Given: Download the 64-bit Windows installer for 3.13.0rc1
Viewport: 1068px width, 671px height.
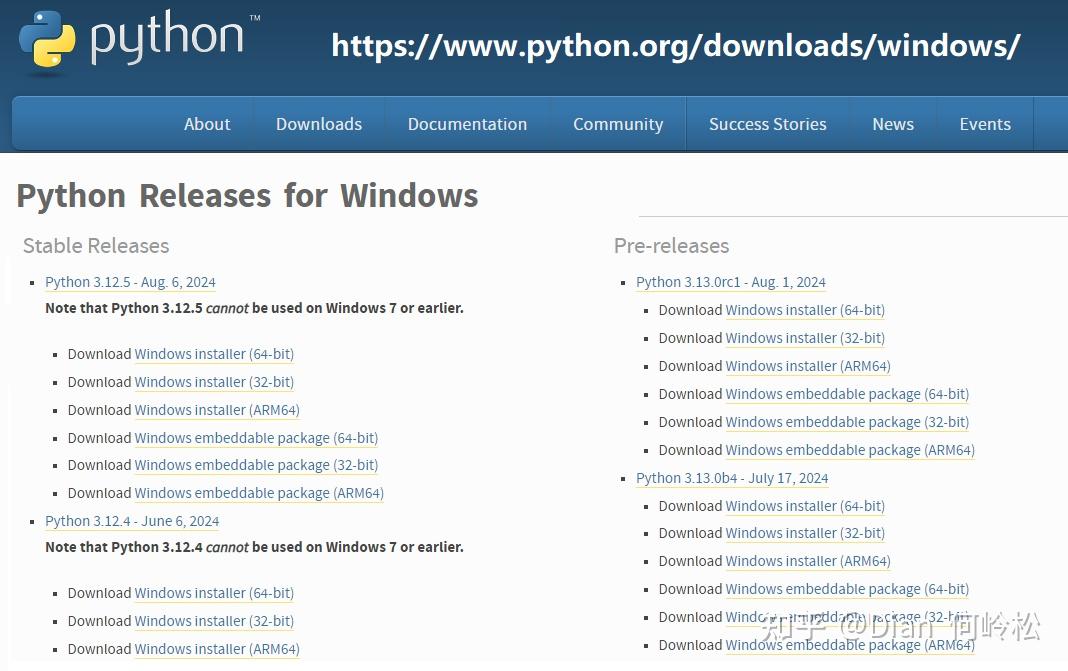Looking at the screenshot, I should click(x=805, y=310).
